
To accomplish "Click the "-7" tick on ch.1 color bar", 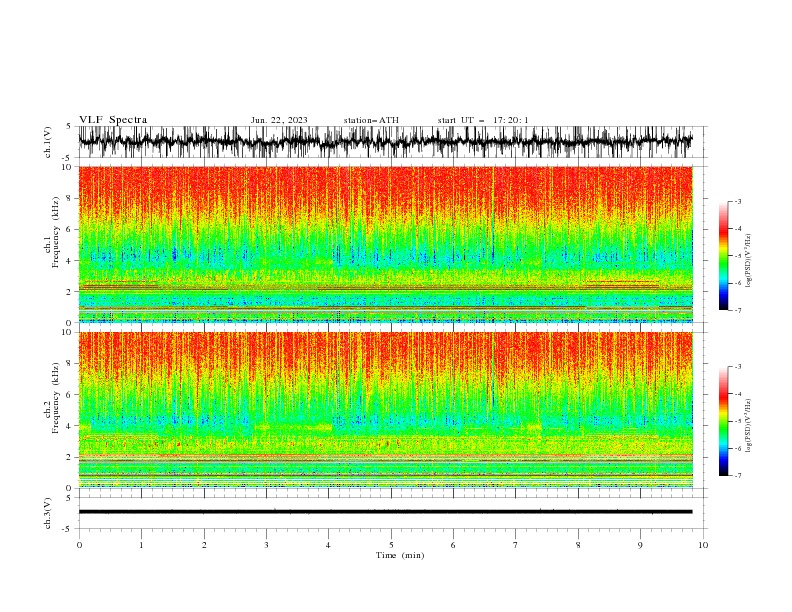I will (738, 310).
